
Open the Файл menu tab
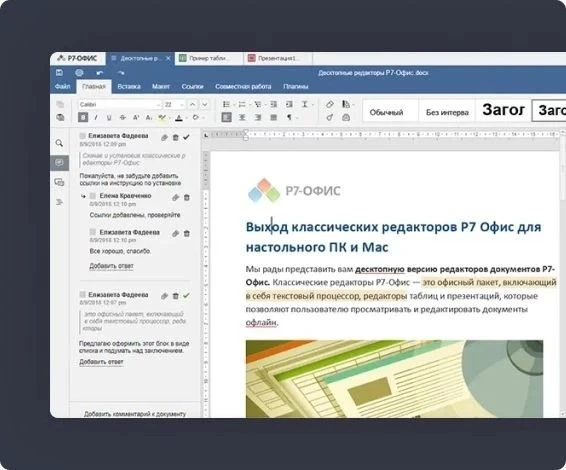pos(62,87)
